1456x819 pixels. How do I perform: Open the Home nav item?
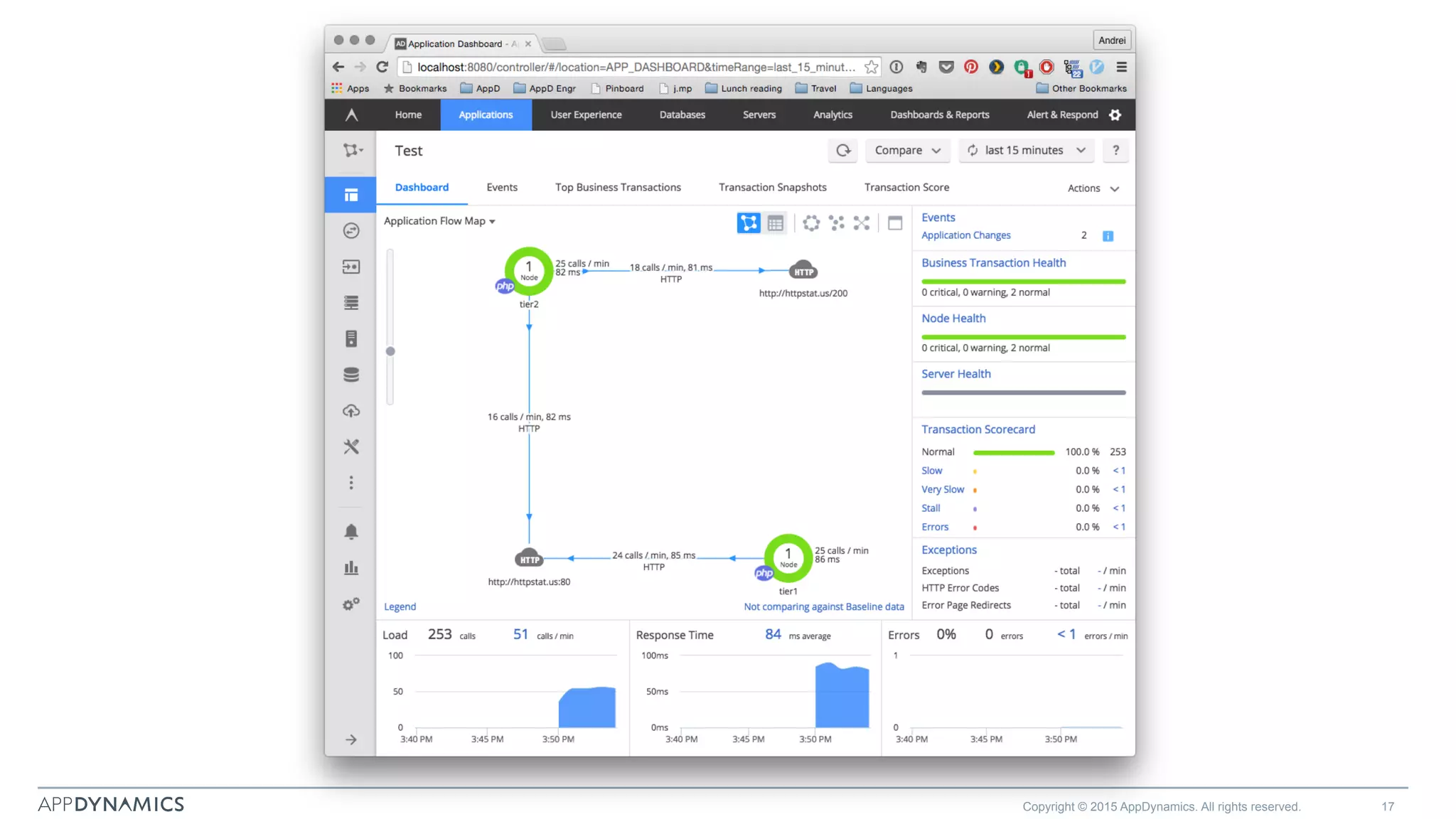[x=408, y=114]
